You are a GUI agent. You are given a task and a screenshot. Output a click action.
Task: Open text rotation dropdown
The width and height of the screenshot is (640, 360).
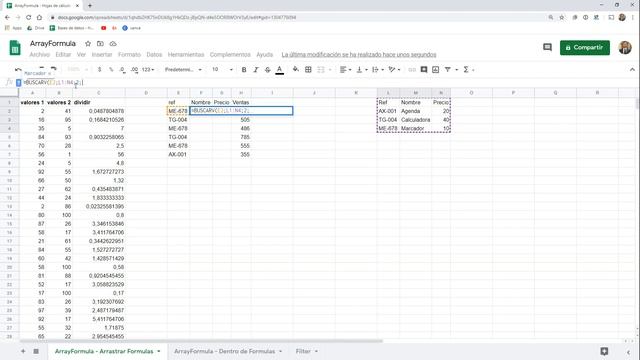tap(394, 70)
